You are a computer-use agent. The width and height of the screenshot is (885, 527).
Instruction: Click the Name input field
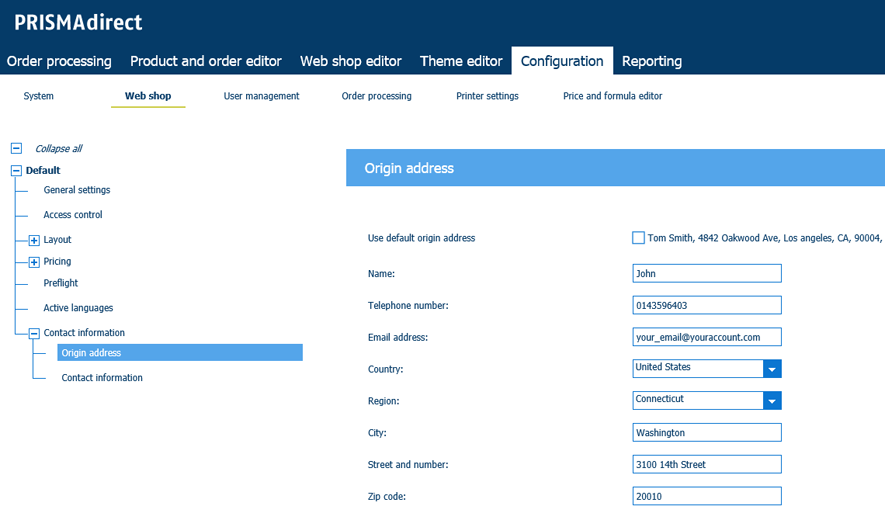(x=707, y=274)
